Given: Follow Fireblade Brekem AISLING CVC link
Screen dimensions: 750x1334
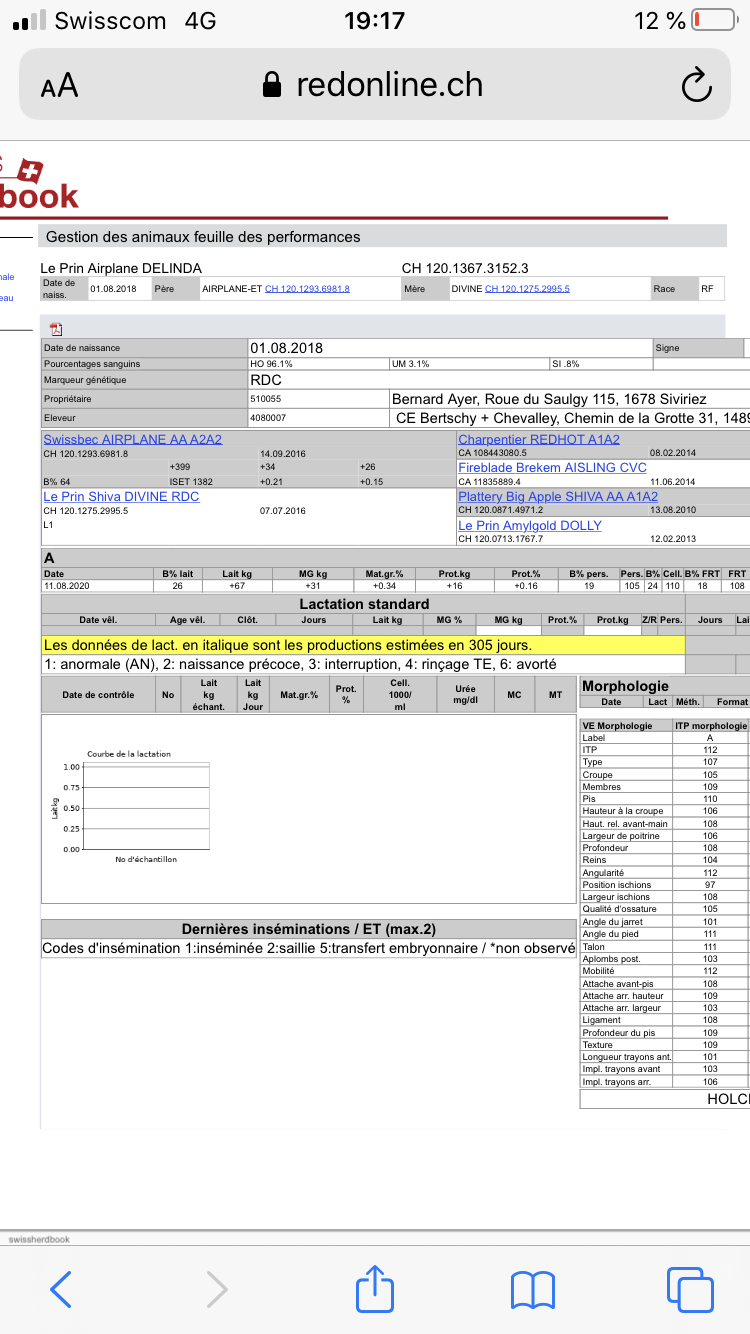Looking at the screenshot, I should click(552, 468).
